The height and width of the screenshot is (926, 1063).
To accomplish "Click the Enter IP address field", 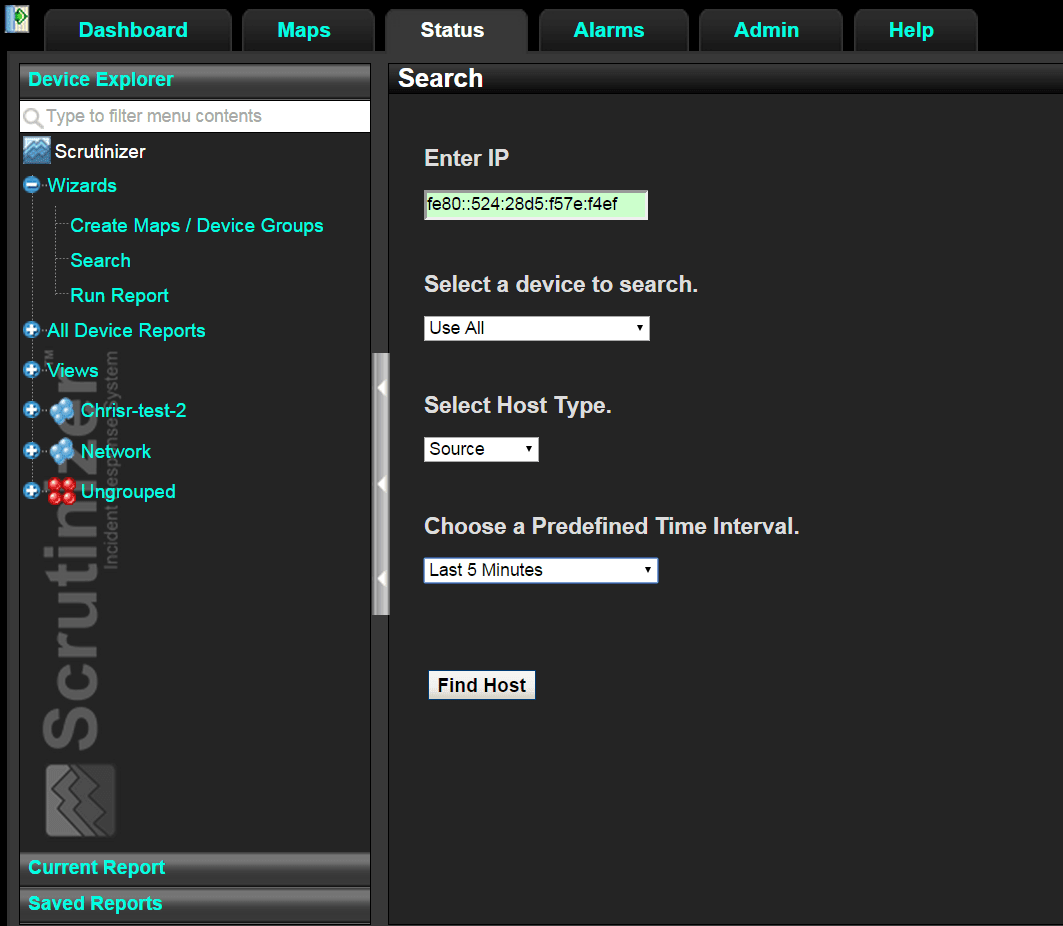I will pyautogui.click(x=536, y=205).
